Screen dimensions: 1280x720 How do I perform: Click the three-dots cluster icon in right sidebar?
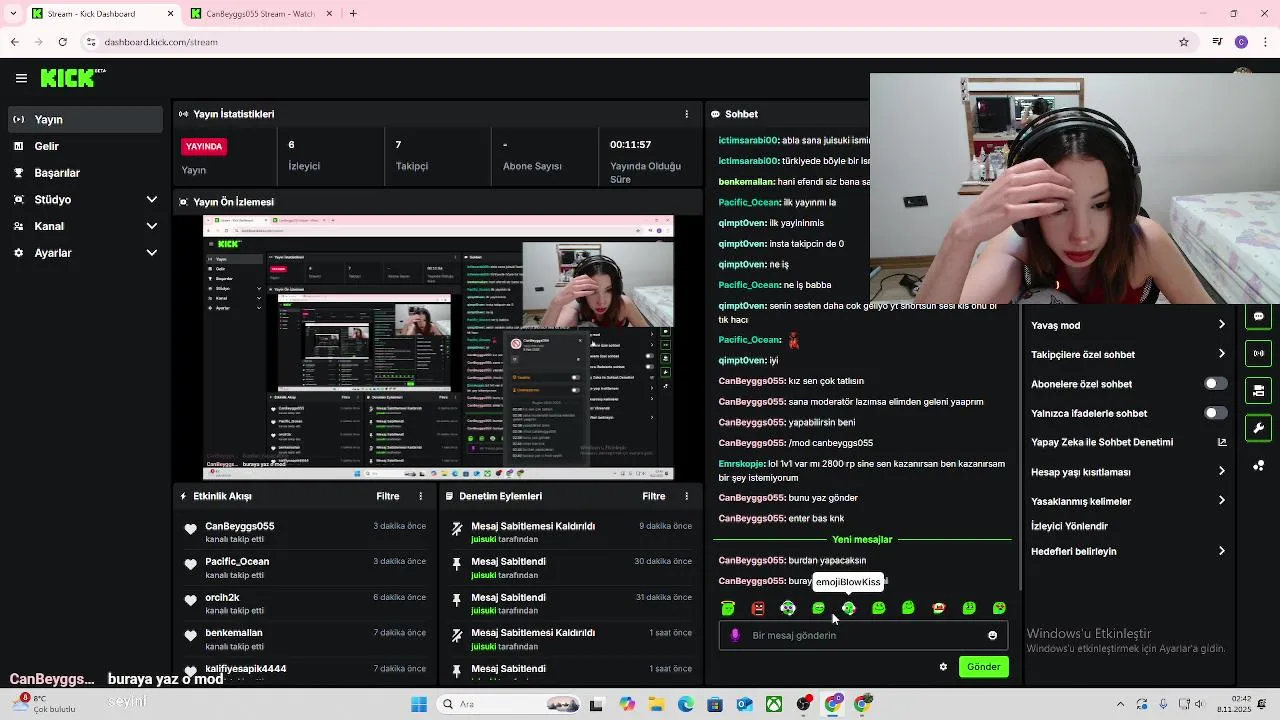tap(1259, 465)
